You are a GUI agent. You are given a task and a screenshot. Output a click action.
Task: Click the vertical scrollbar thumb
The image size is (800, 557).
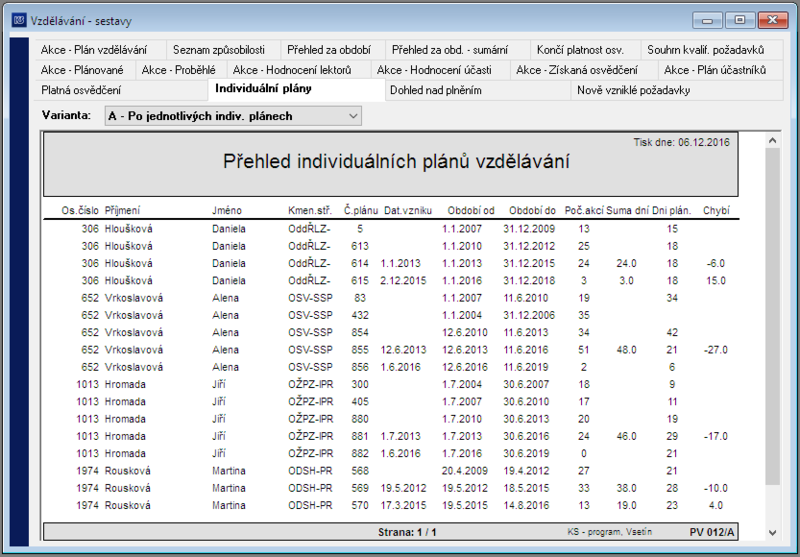tap(773, 316)
